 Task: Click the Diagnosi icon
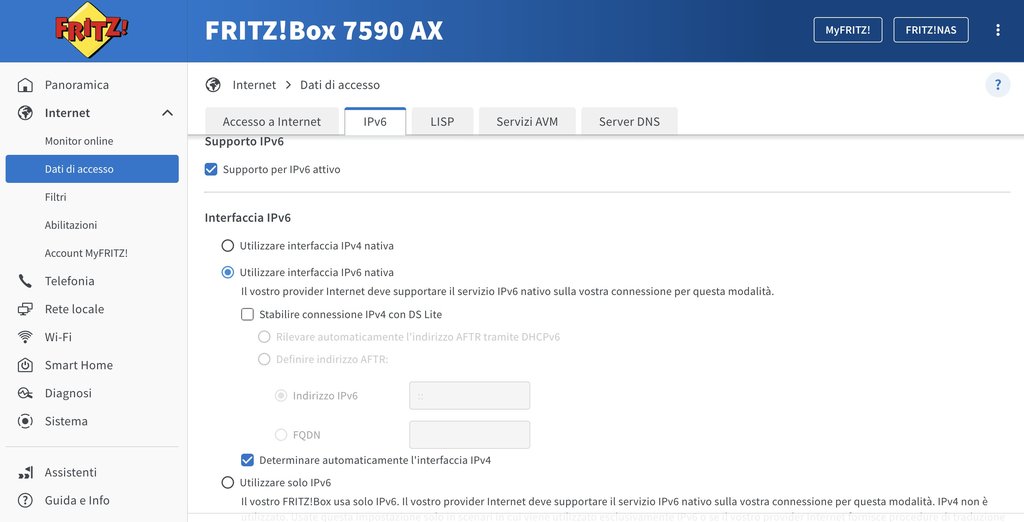coord(25,393)
